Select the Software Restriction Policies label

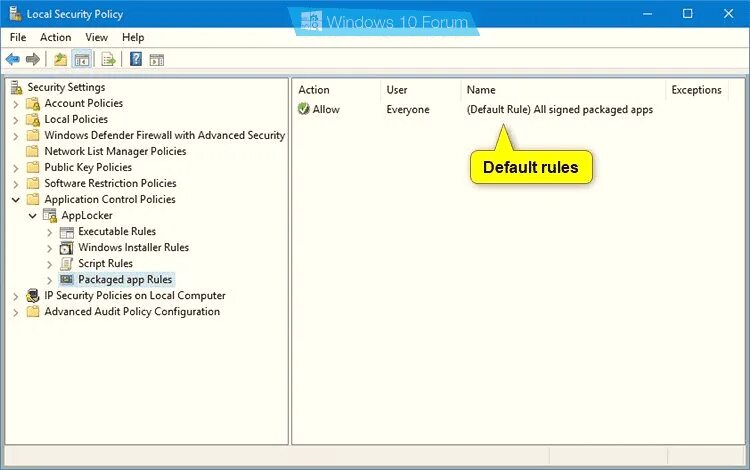(110, 184)
